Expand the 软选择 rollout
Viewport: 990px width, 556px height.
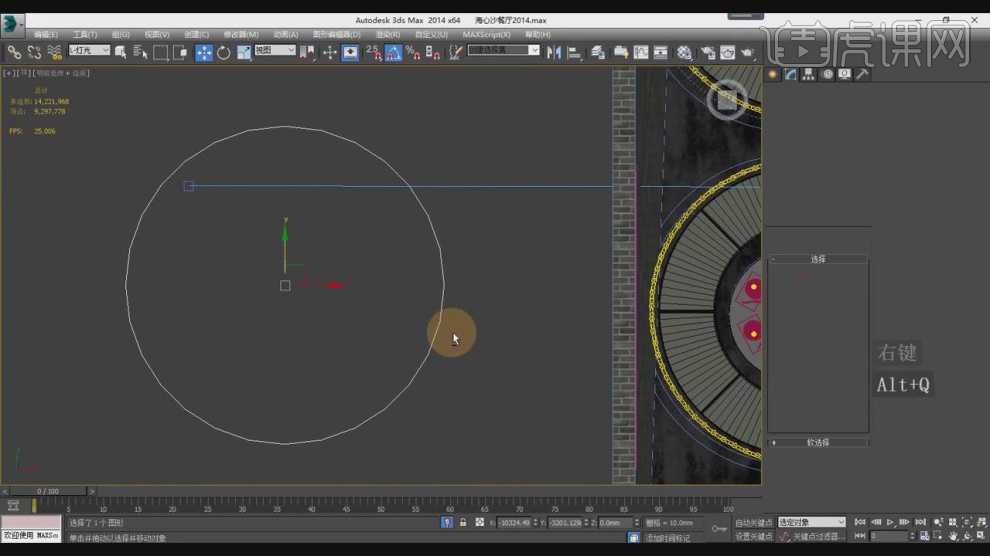tap(818, 442)
